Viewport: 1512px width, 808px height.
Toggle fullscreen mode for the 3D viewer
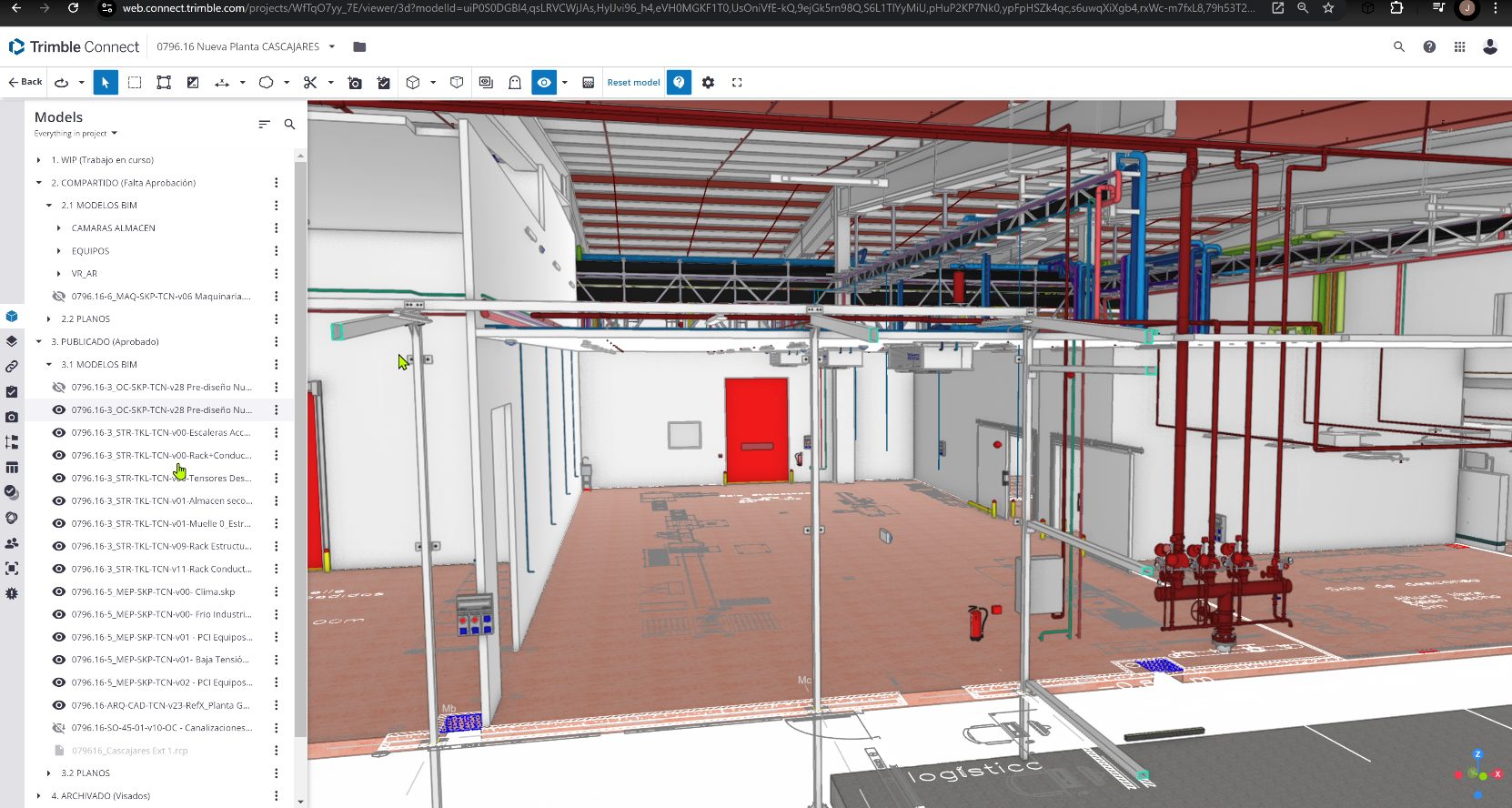tap(737, 83)
